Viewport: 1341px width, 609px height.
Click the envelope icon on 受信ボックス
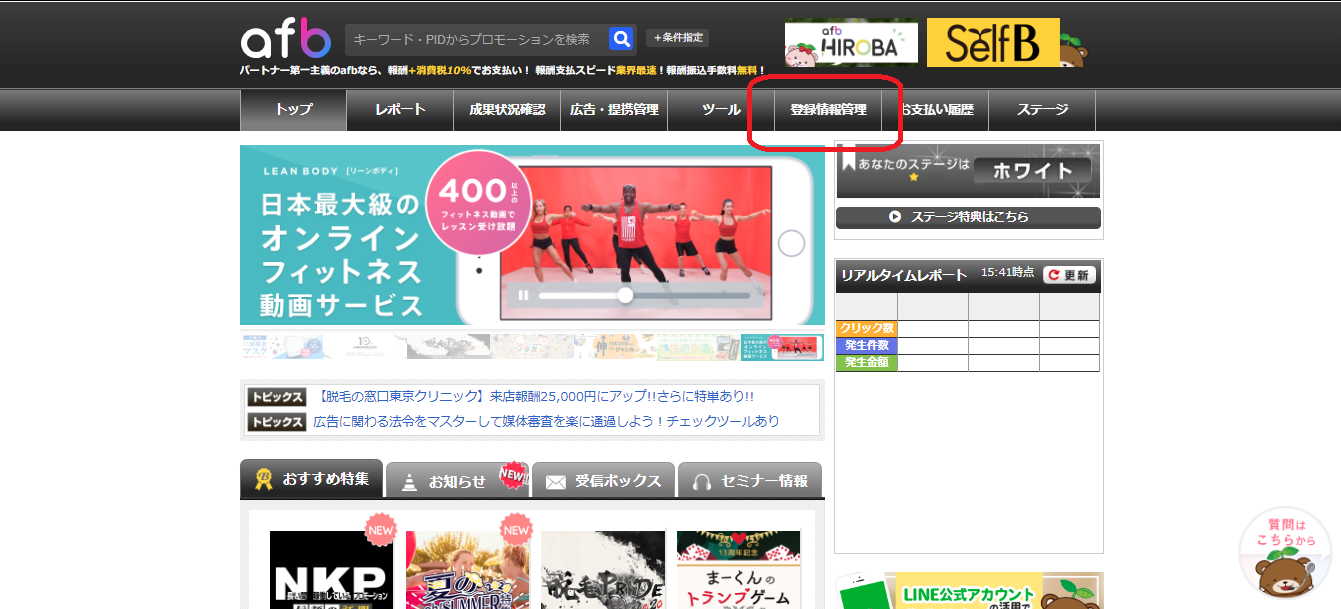555,482
